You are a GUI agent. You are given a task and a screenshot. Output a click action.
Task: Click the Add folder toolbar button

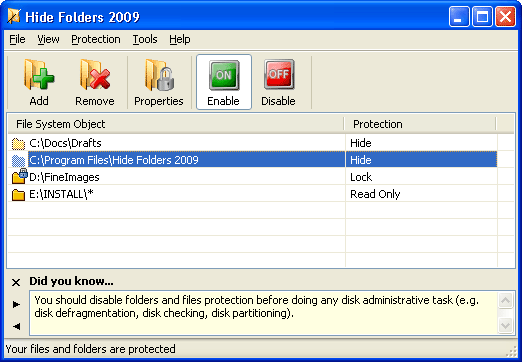click(39, 82)
